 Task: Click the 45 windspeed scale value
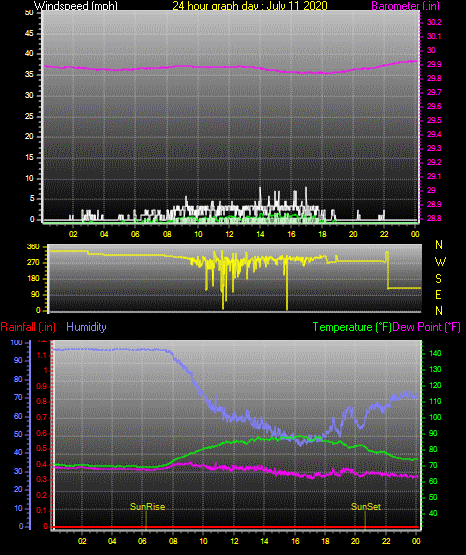click(x=29, y=33)
